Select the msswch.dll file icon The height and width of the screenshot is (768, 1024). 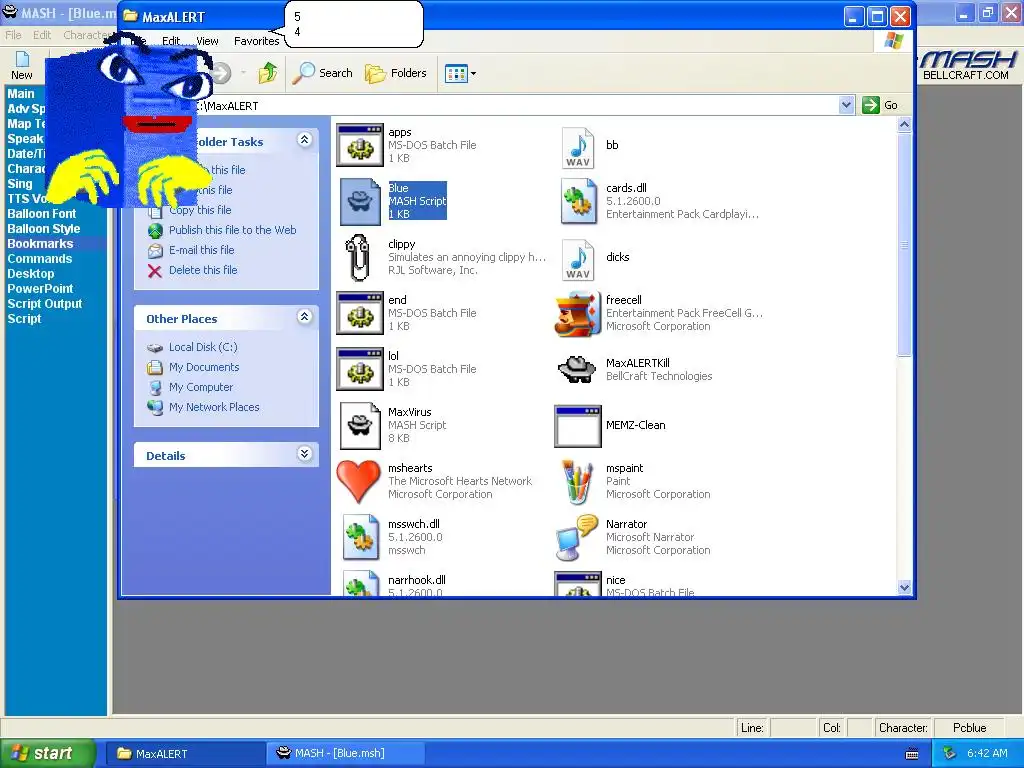(360, 537)
